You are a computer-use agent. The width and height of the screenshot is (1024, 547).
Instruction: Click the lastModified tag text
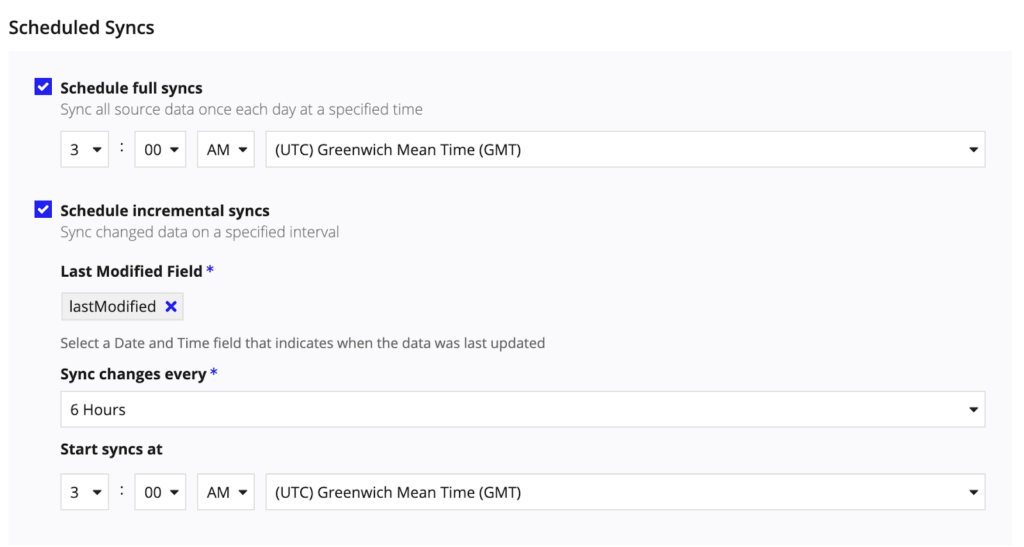click(112, 307)
